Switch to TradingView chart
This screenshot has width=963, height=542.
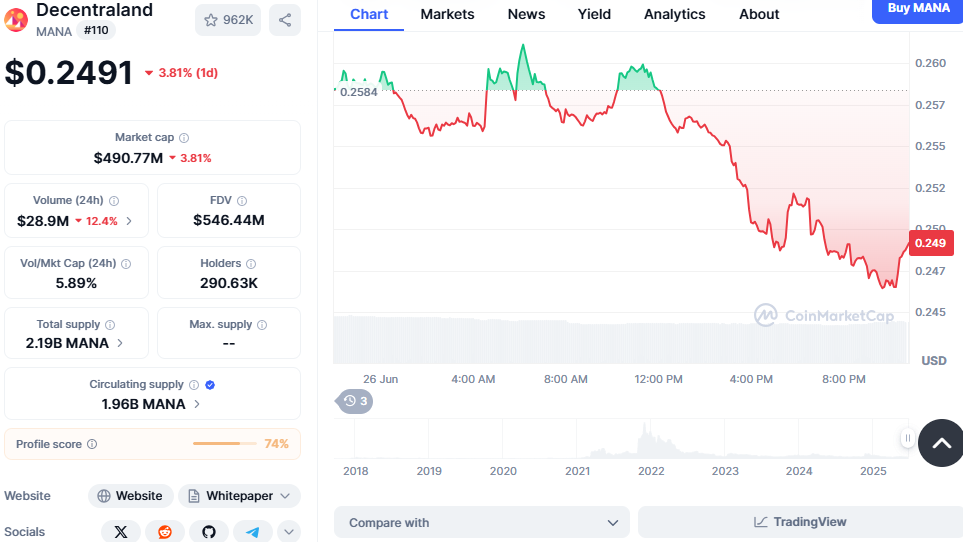click(800, 522)
